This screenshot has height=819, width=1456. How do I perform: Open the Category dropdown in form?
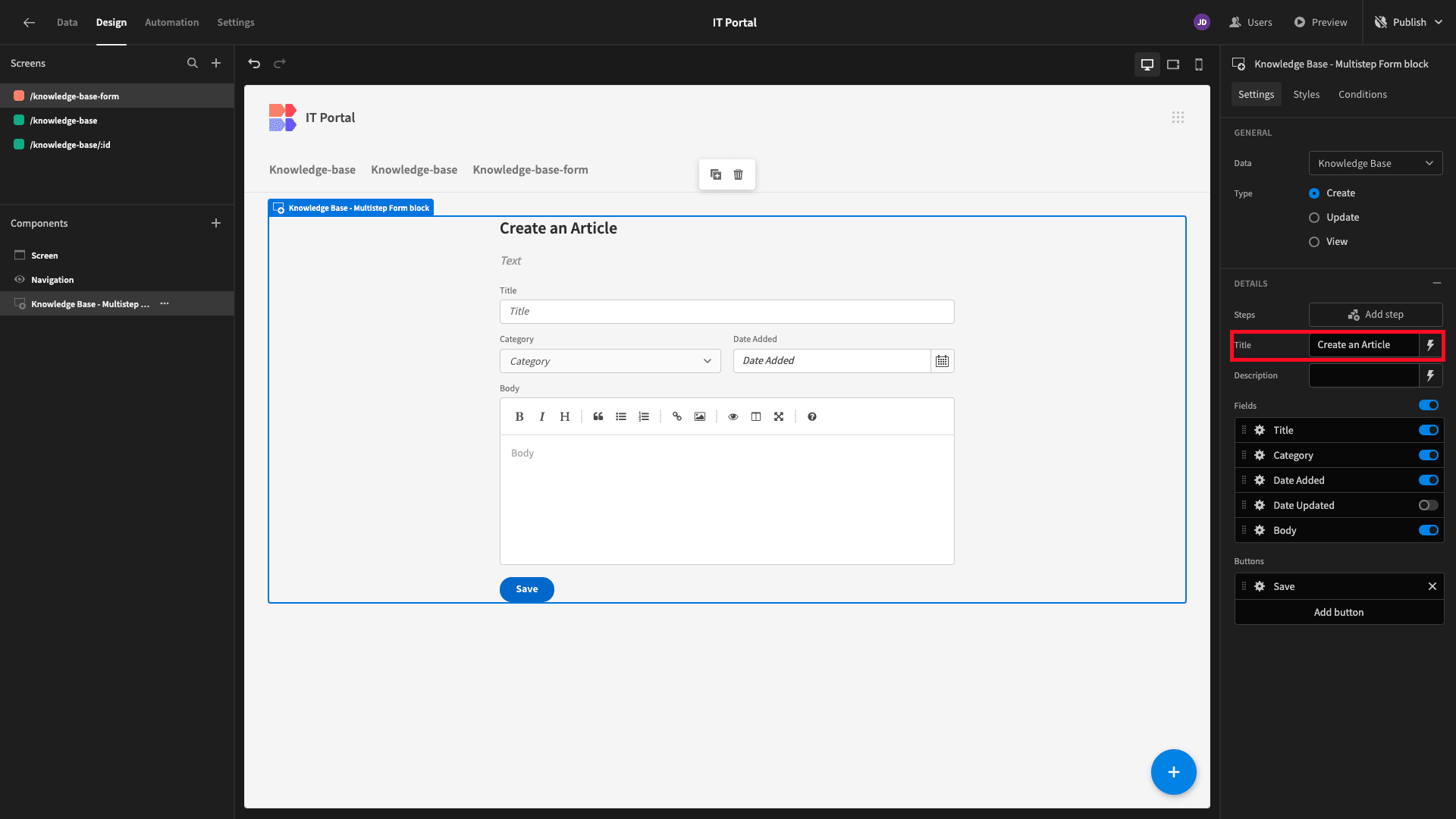click(x=610, y=361)
